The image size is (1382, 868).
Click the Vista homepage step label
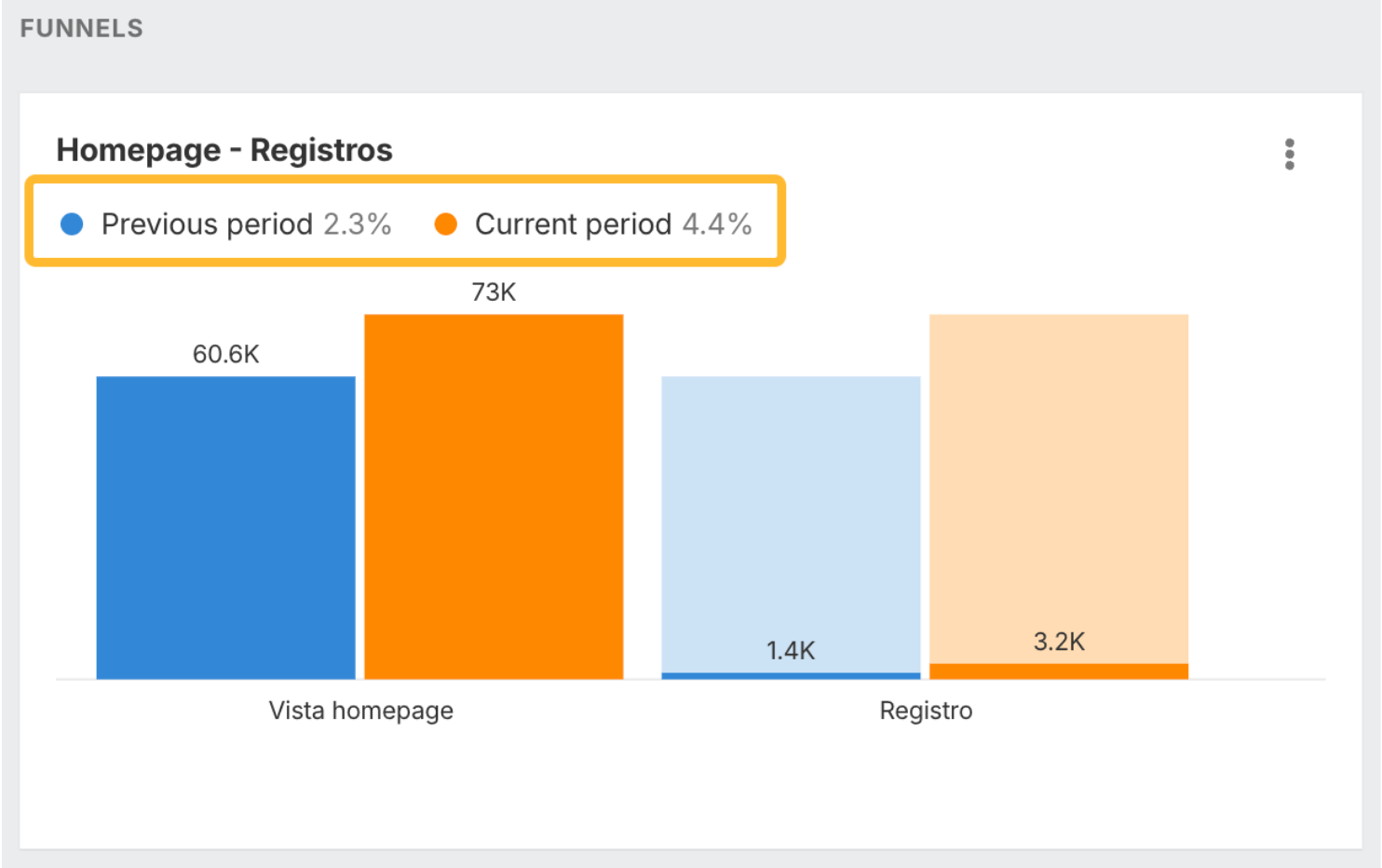click(x=361, y=711)
